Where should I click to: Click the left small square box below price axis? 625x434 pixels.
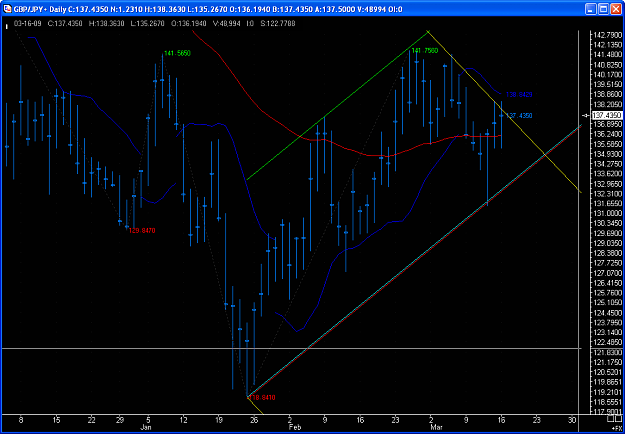pyautogui.click(x=610, y=420)
